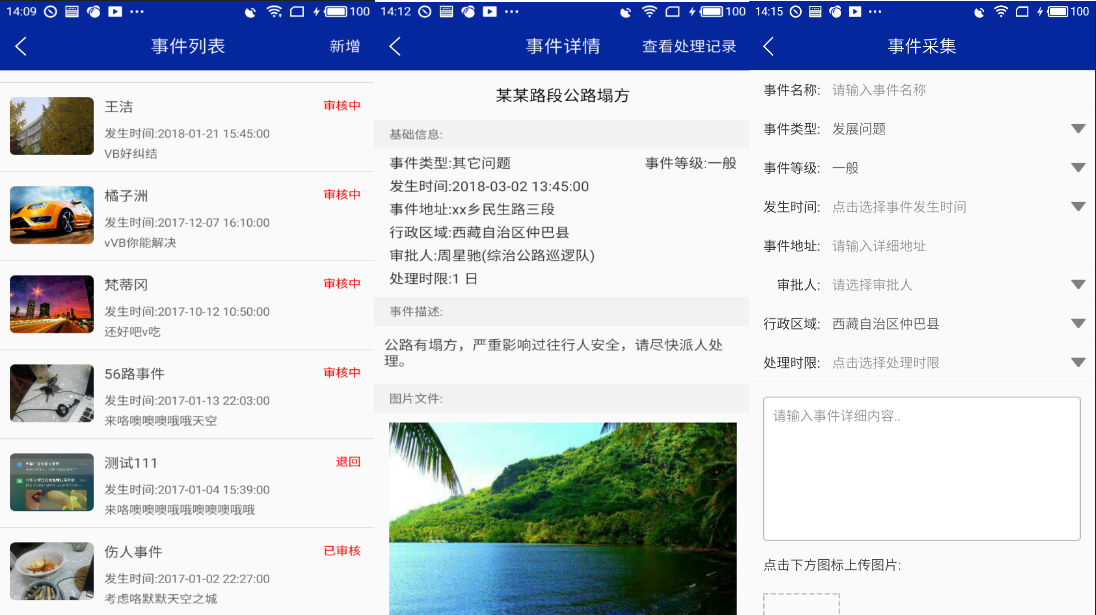Open the 56路事件 thumbnail

[52, 393]
